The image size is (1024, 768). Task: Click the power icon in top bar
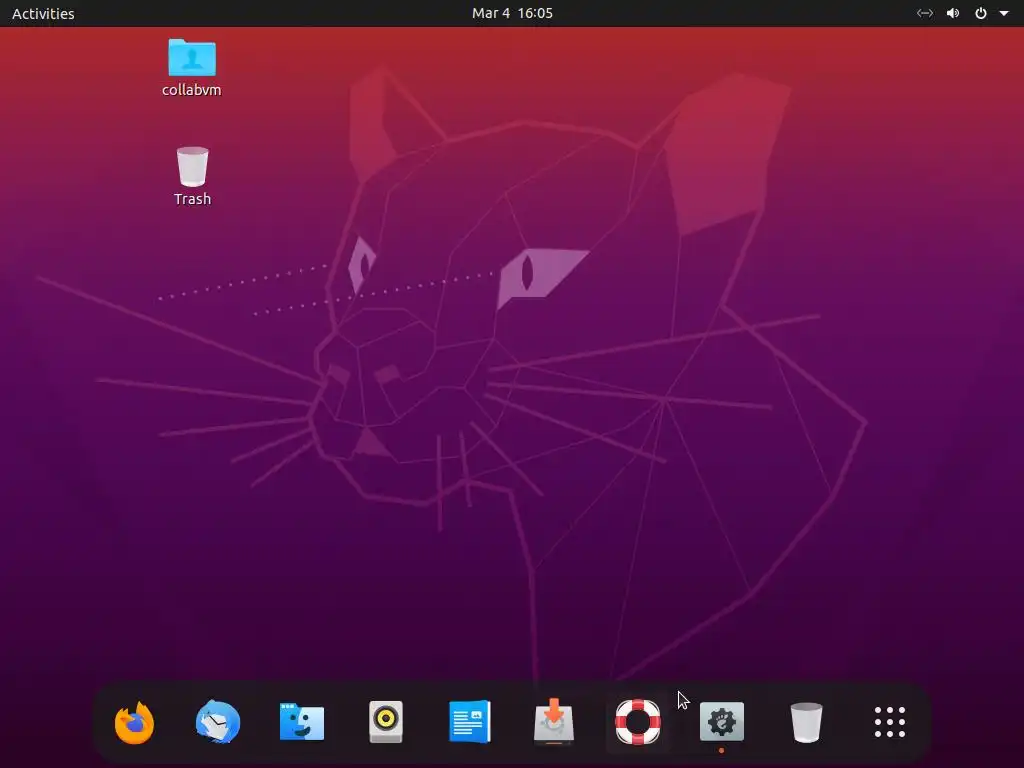click(x=981, y=13)
